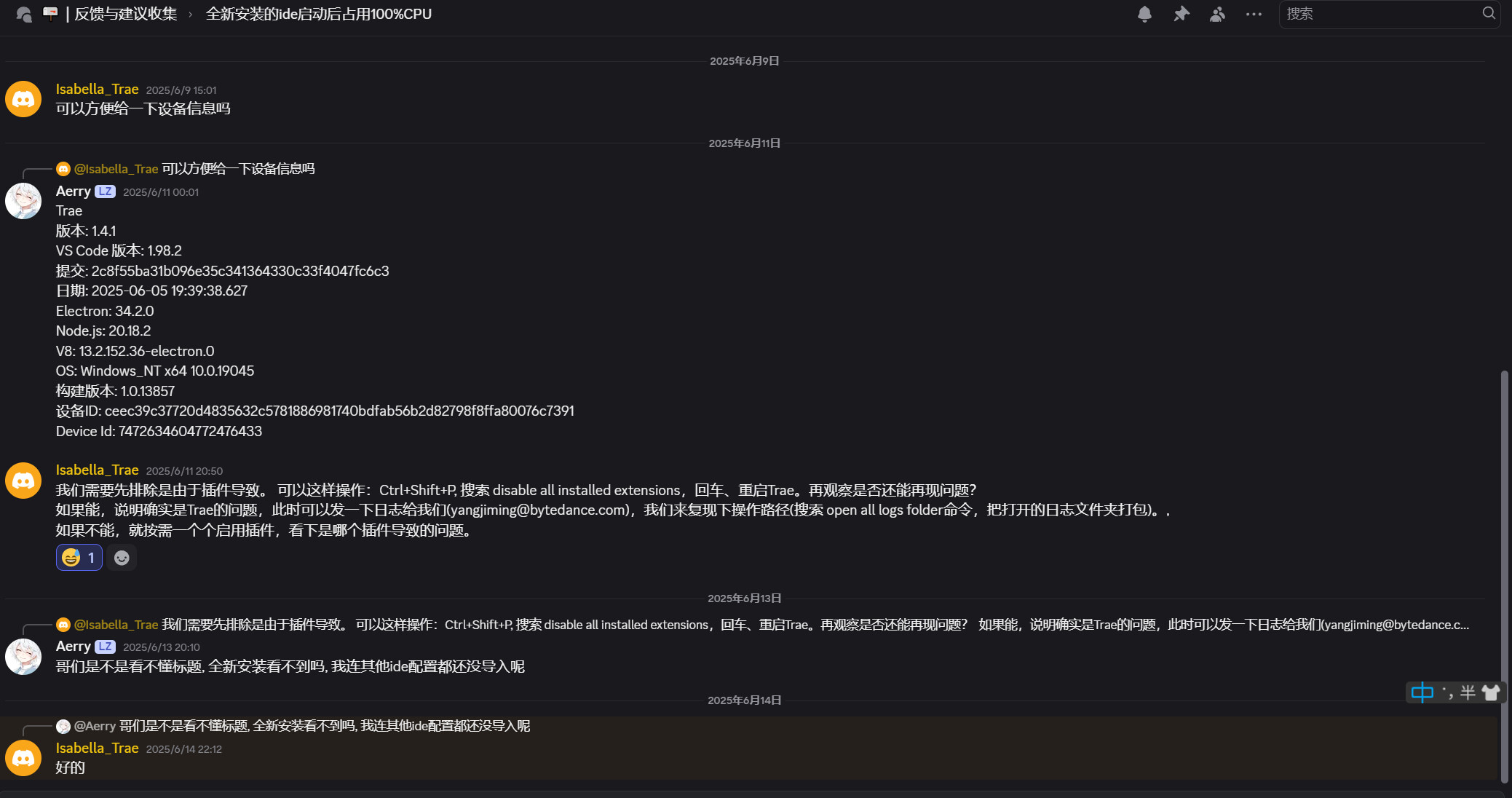This screenshot has width=1512, height=798.
Task: Click the 日期: 2025-06-05 19:39:38.627 line
Action: pos(152,291)
